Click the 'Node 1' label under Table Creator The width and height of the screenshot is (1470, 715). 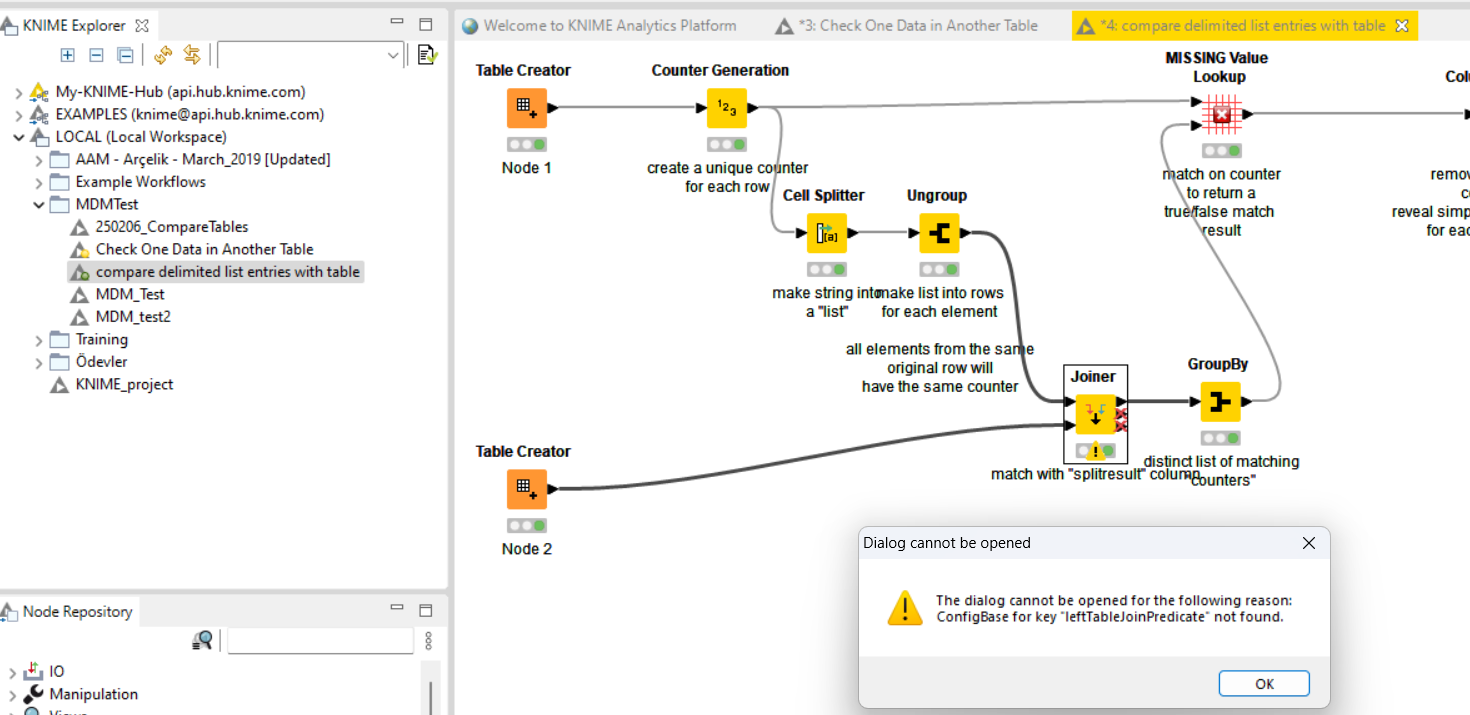526,168
